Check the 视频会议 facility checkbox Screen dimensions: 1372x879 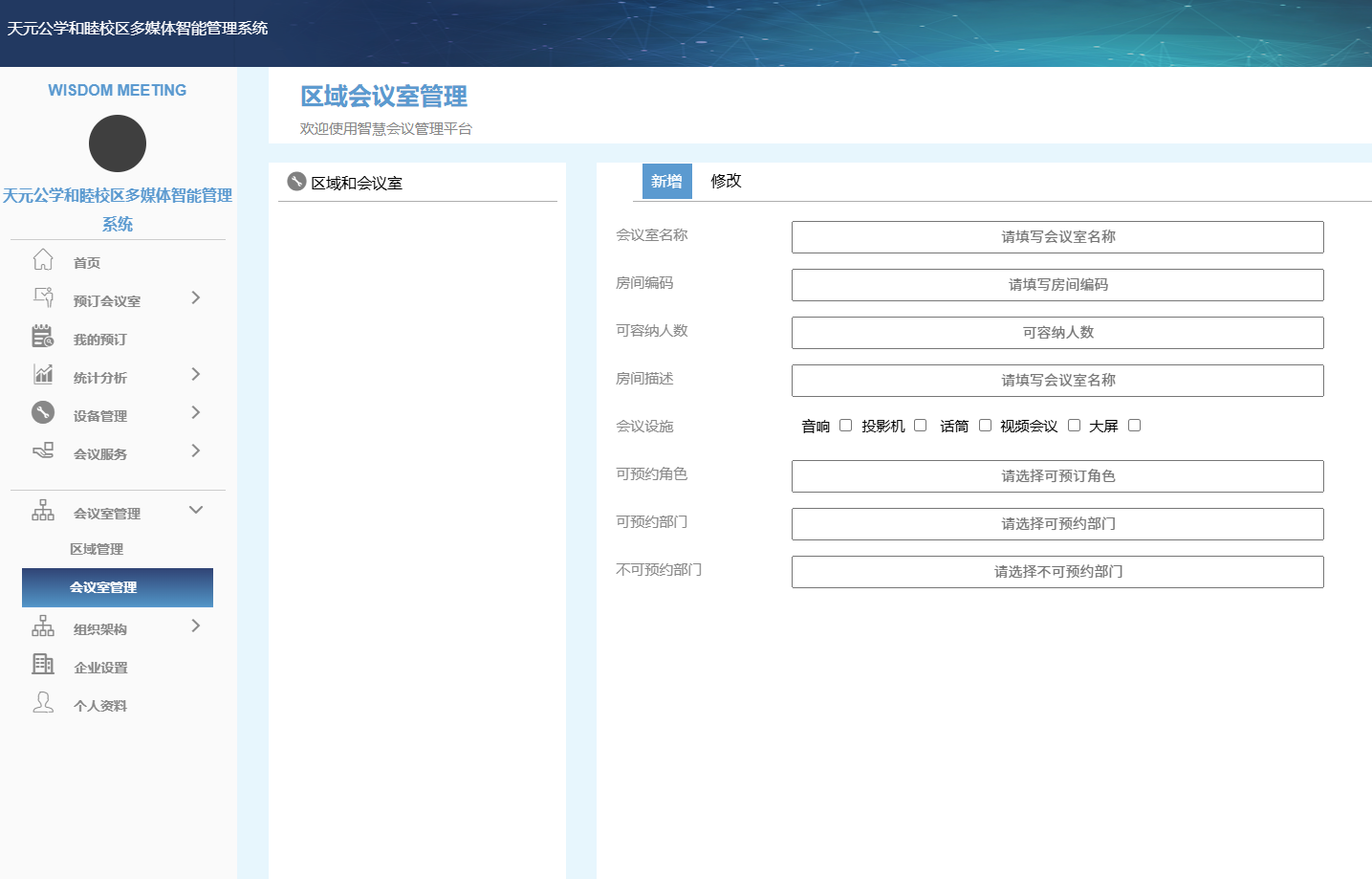[x=1074, y=426]
